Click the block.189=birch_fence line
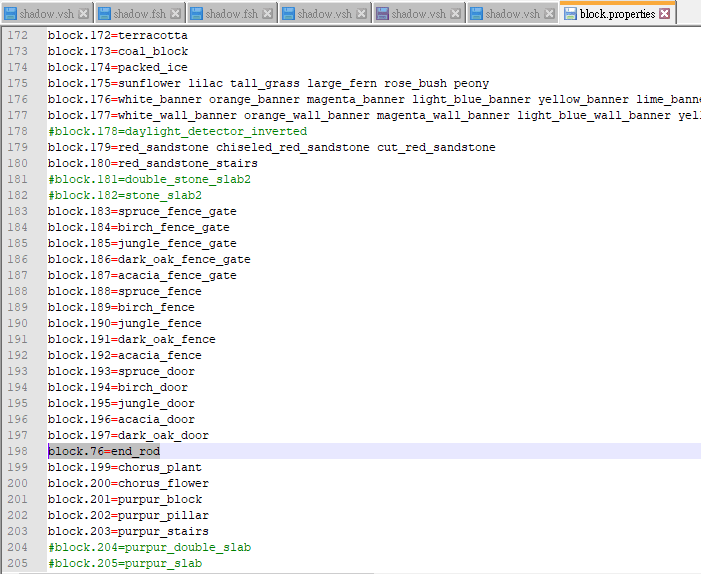701x574 pixels. click(x=121, y=308)
